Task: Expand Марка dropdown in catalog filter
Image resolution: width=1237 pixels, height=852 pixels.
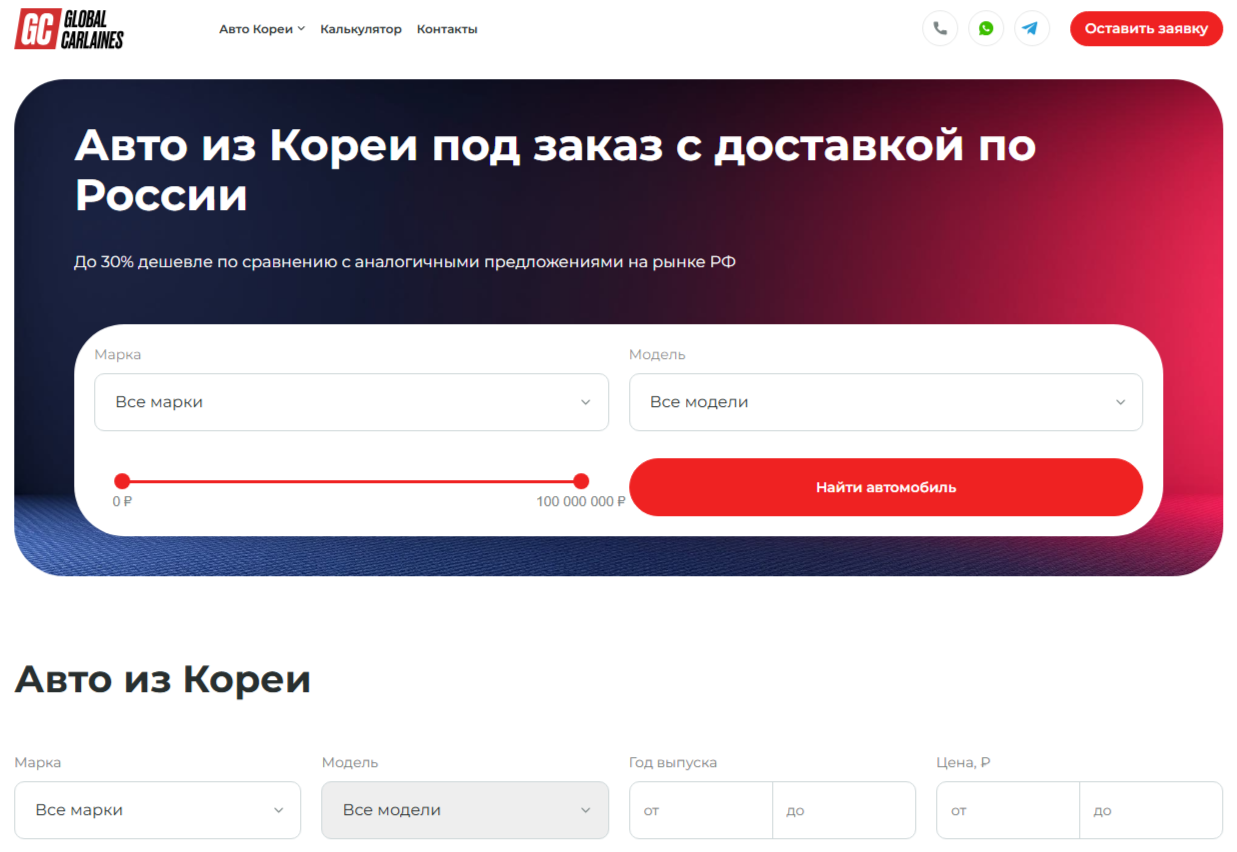Action: pyautogui.click(x=157, y=810)
